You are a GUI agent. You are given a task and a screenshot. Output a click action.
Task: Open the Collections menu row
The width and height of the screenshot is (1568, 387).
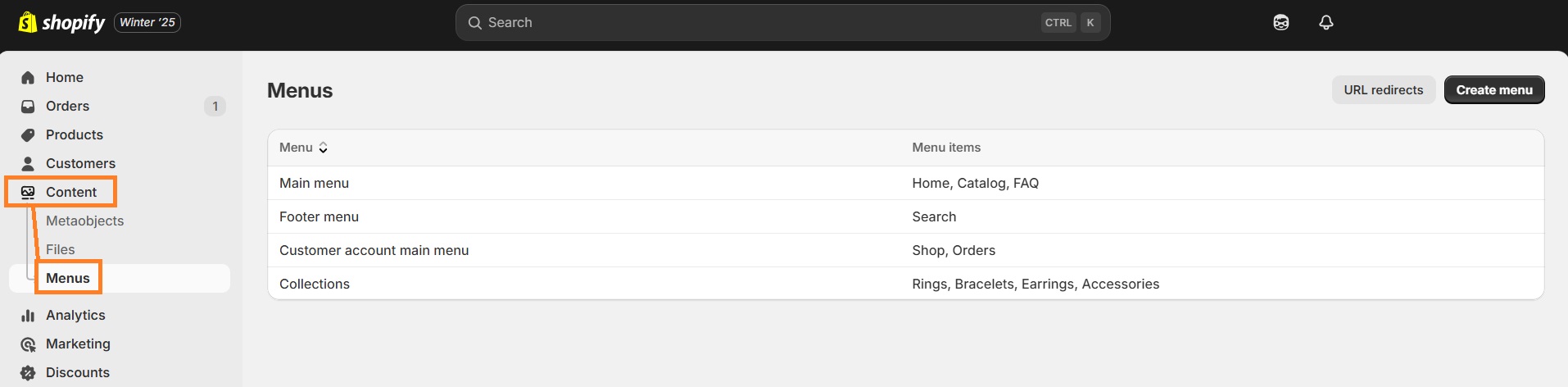tap(314, 284)
